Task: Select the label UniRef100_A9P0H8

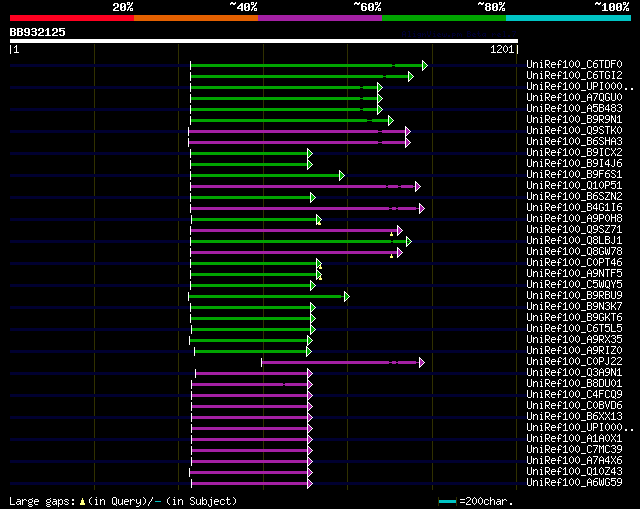Action: pyautogui.click(x=574, y=219)
